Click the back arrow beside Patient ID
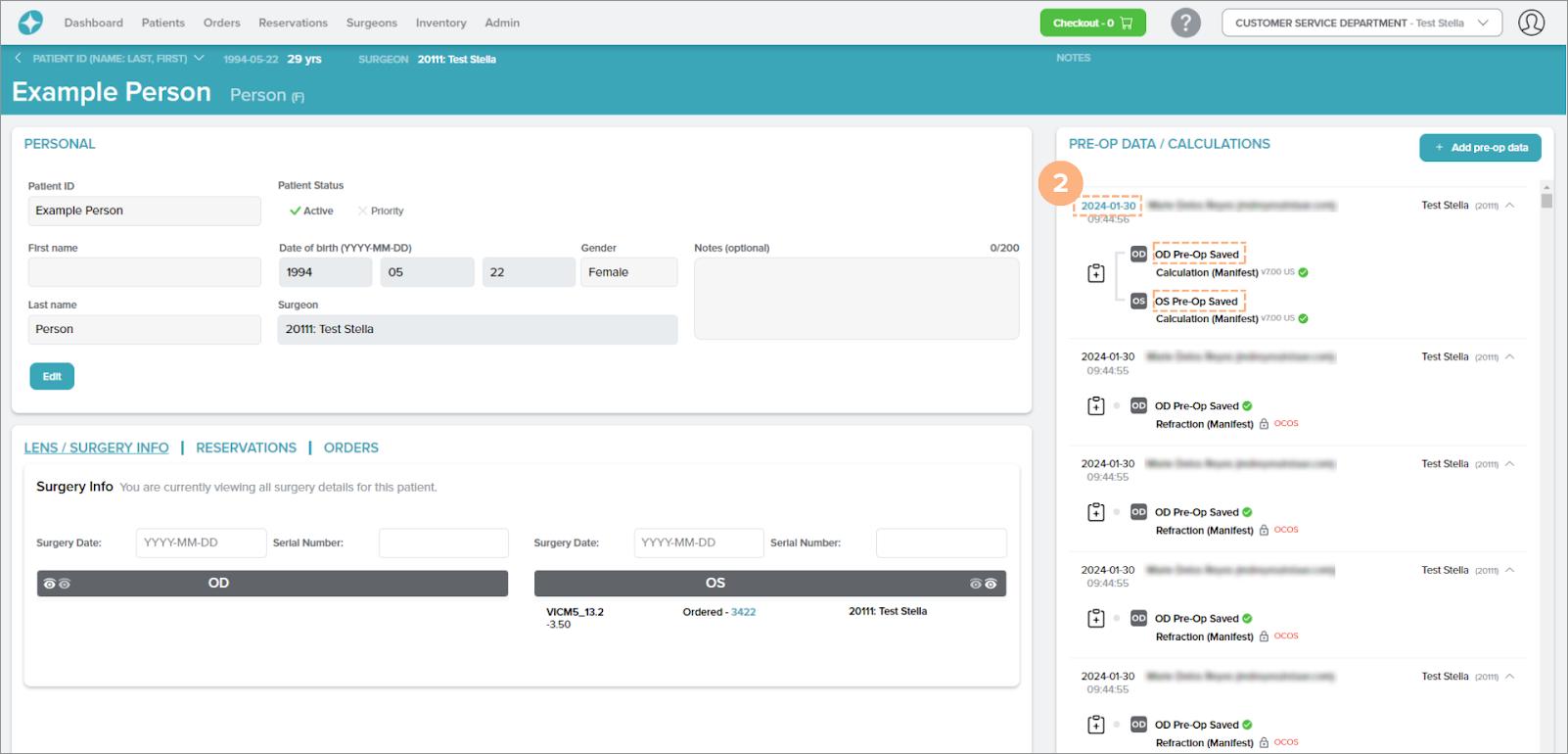The height and width of the screenshot is (754, 1568). click(x=18, y=59)
